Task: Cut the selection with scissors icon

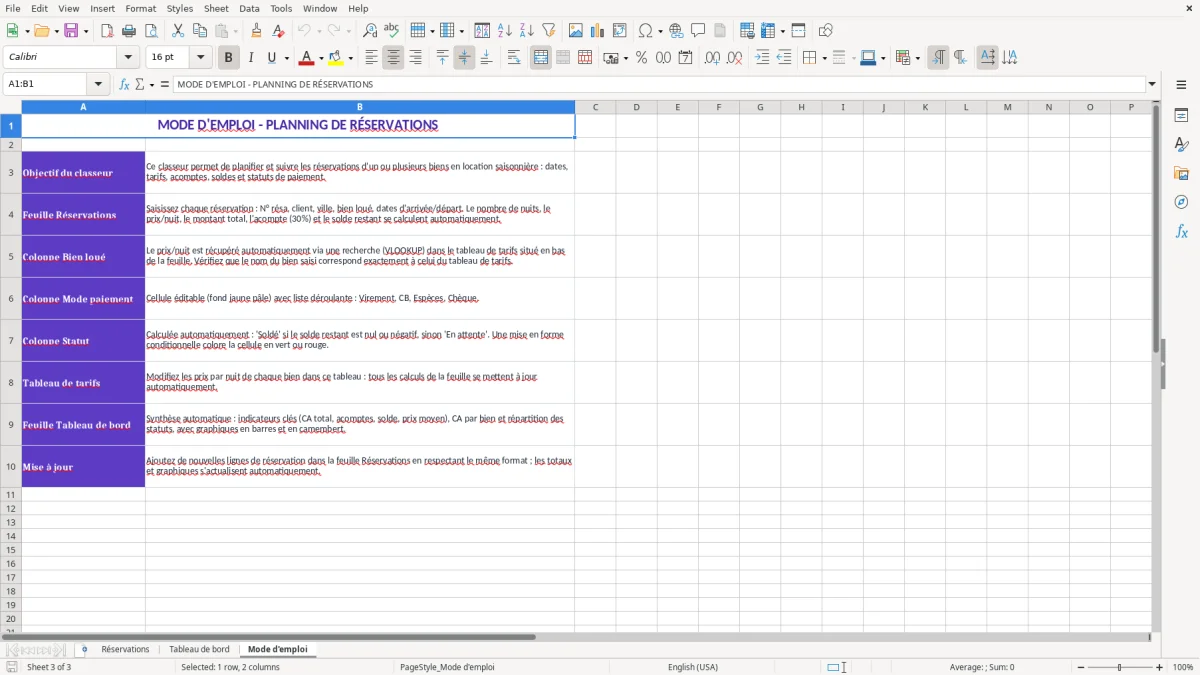Action: (x=177, y=31)
